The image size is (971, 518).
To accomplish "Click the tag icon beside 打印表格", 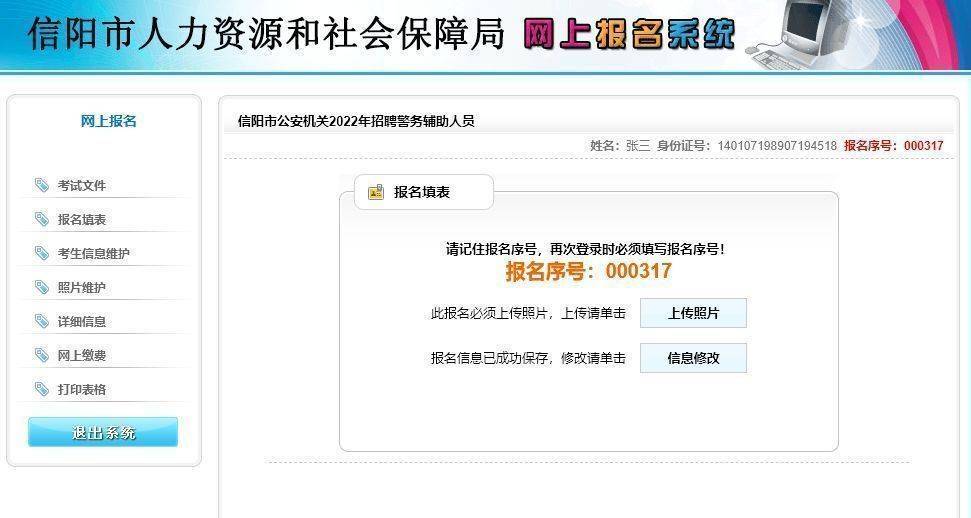I will 41,389.
